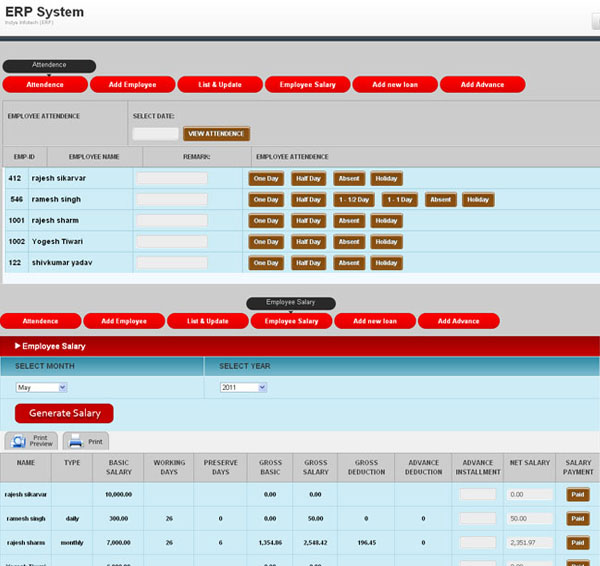Mark One Day for rajesh sikarvar
Screen dimensions: 600x566
[x=266, y=179]
